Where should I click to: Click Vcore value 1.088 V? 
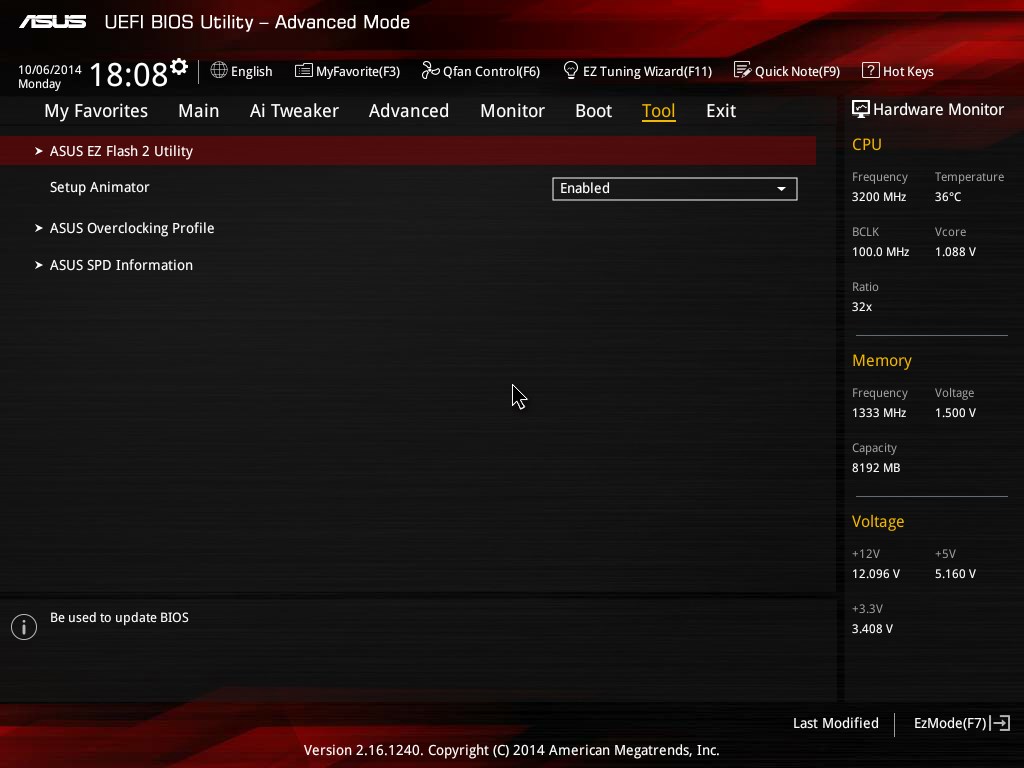955,251
